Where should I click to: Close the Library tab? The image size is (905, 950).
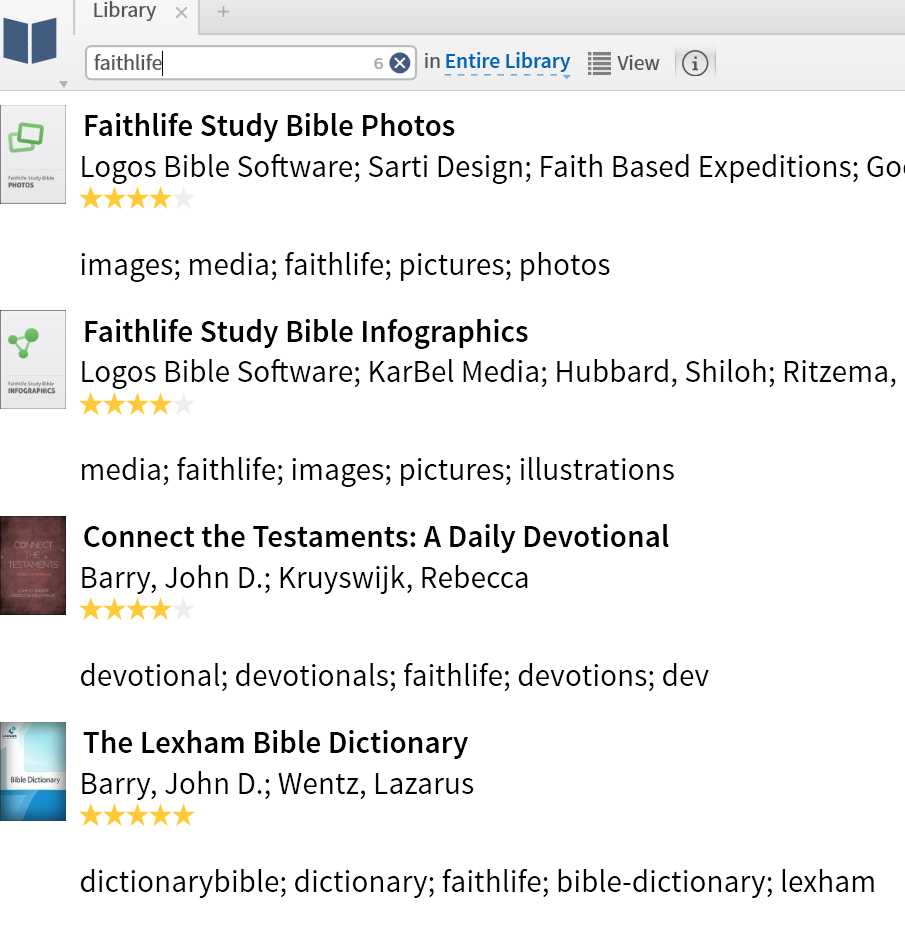point(180,12)
